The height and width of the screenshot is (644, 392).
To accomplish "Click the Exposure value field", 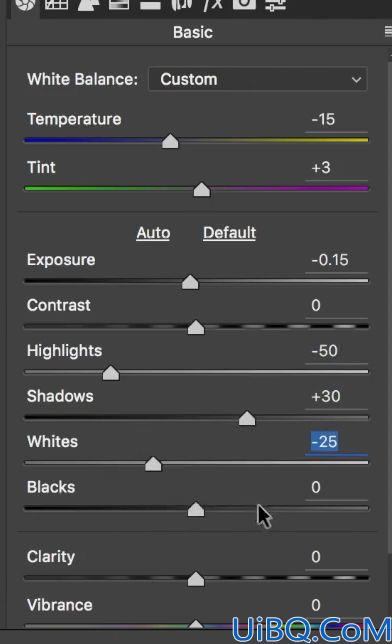I will pos(337,260).
